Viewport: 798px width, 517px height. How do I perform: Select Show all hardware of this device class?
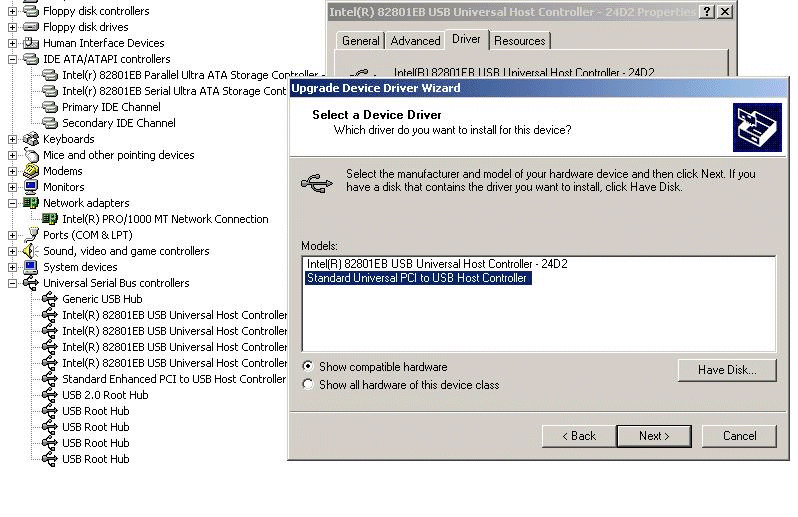click(309, 385)
